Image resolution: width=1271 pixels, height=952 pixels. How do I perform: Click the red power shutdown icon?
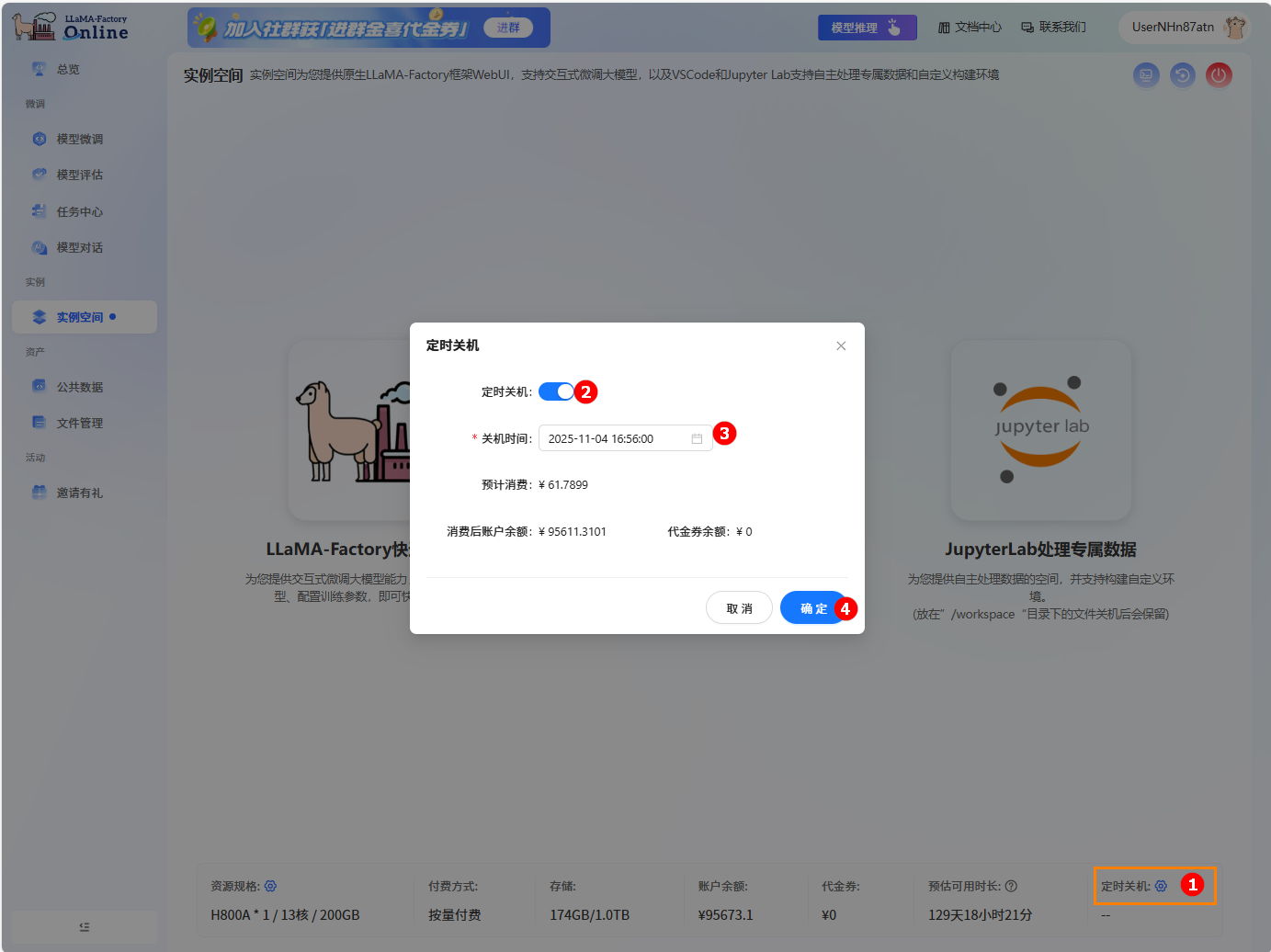(1220, 75)
